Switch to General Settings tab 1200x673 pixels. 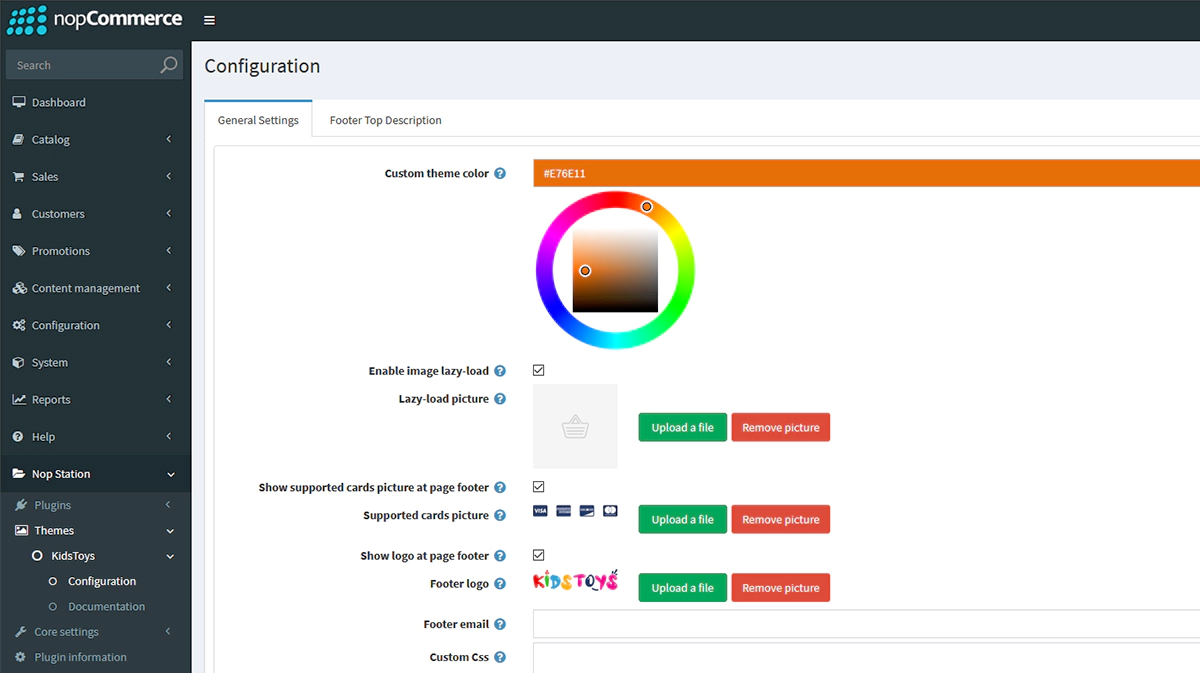tap(258, 120)
